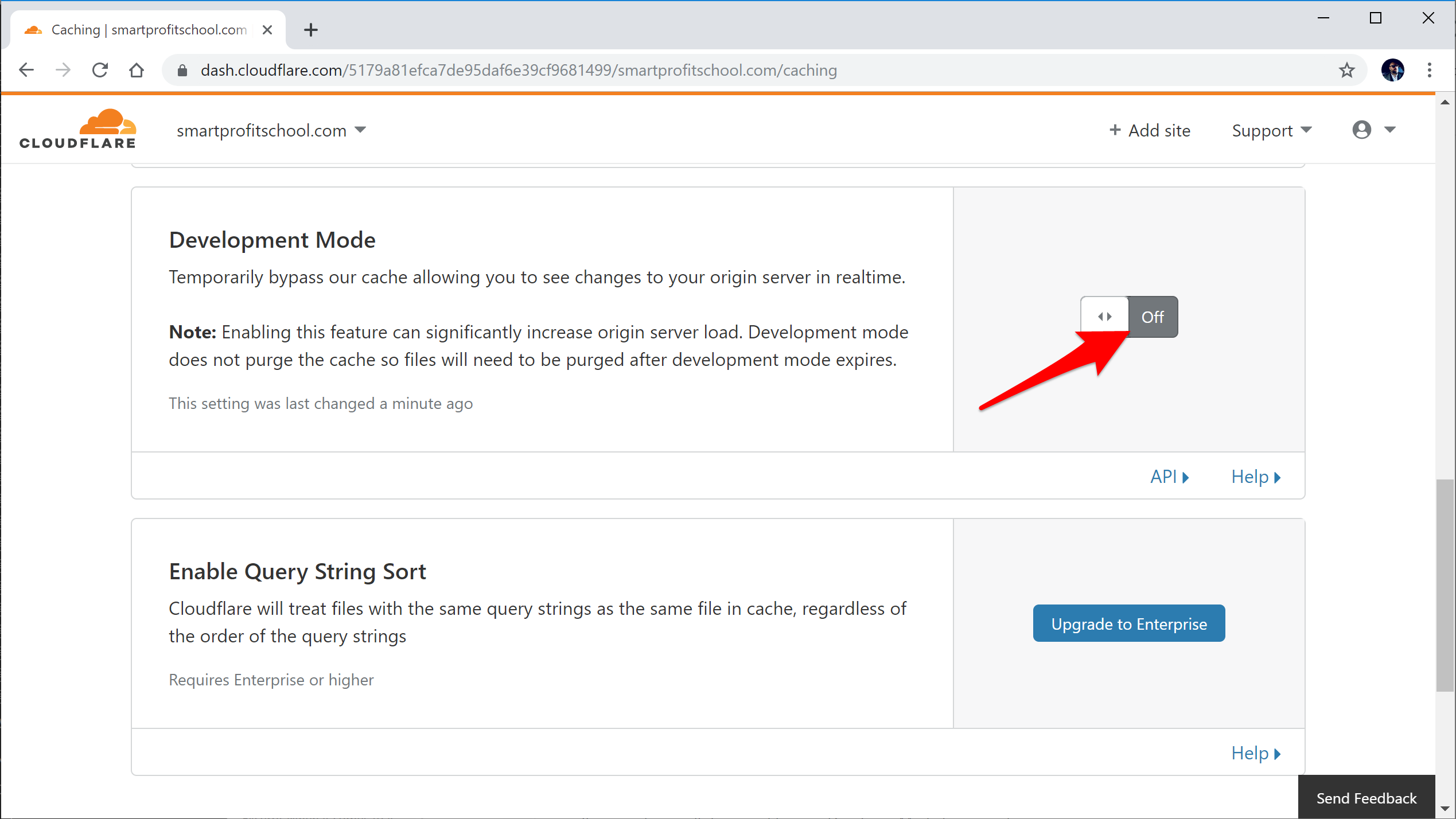Viewport: 1456px width, 819px height.
Task: Bookmark this page with the star
Action: coord(1347,70)
